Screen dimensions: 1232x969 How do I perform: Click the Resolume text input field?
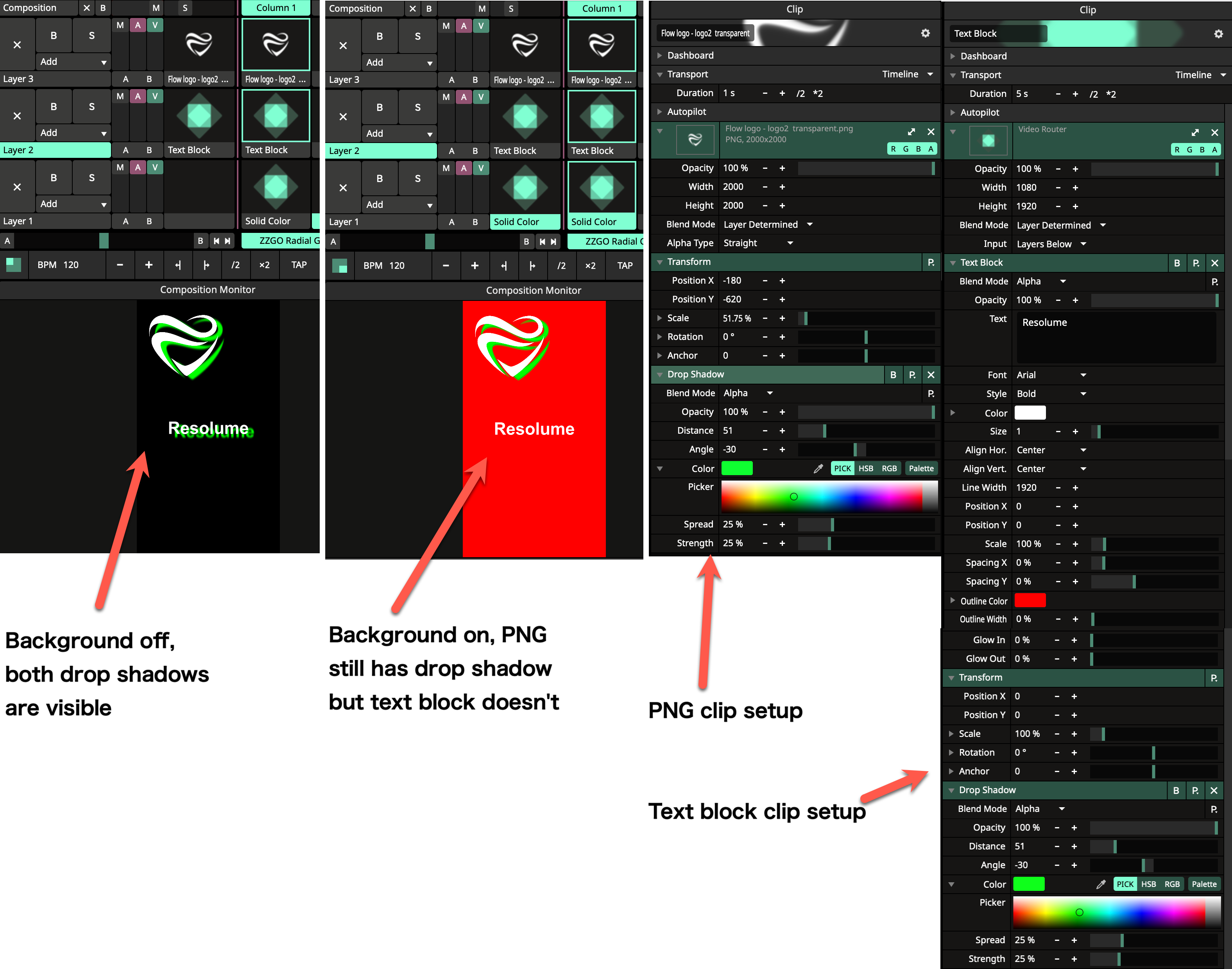[x=1116, y=337]
